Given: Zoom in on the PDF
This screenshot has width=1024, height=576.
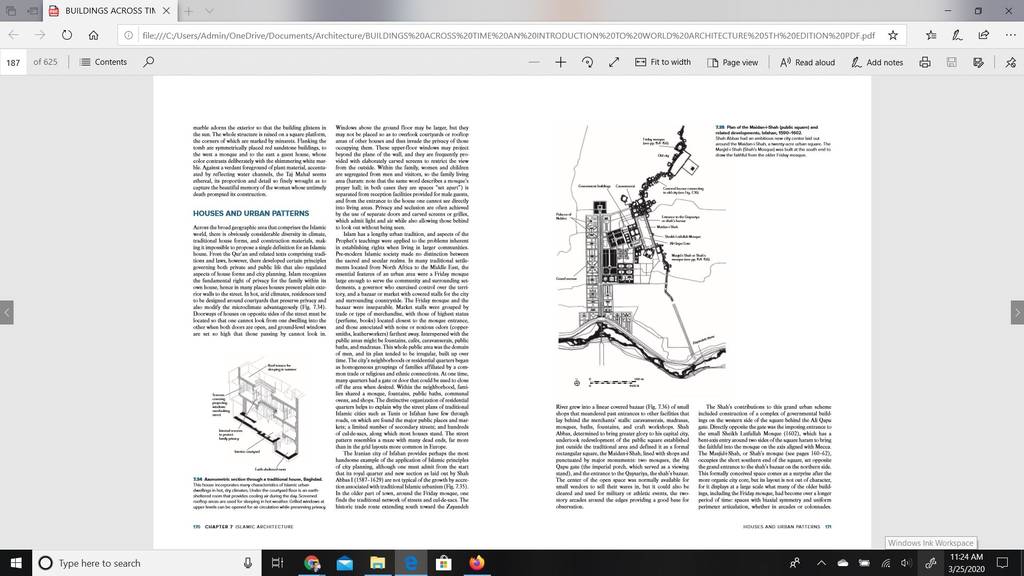Looking at the screenshot, I should click(560, 62).
